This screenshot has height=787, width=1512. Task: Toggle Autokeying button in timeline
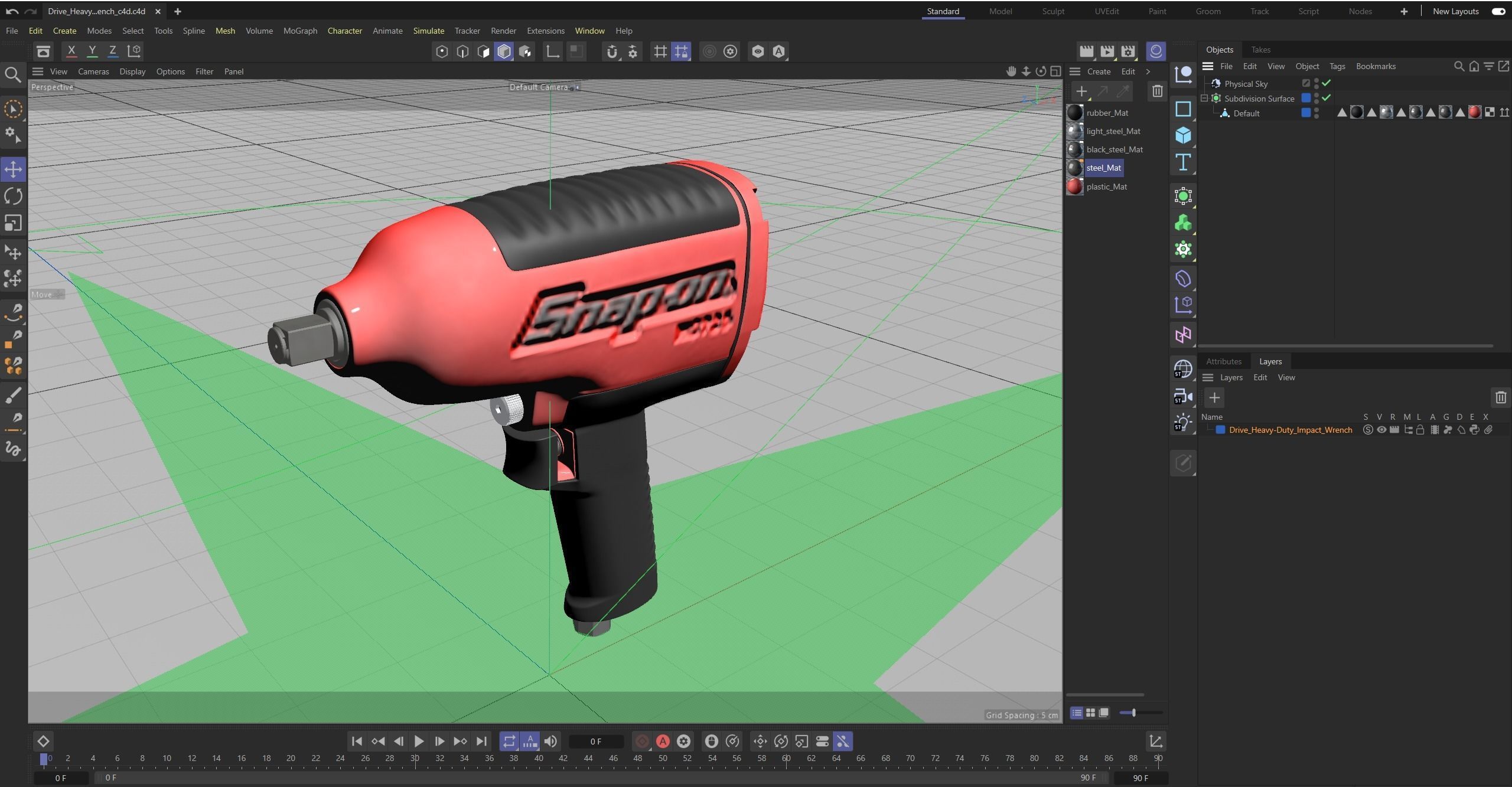(x=663, y=742)
